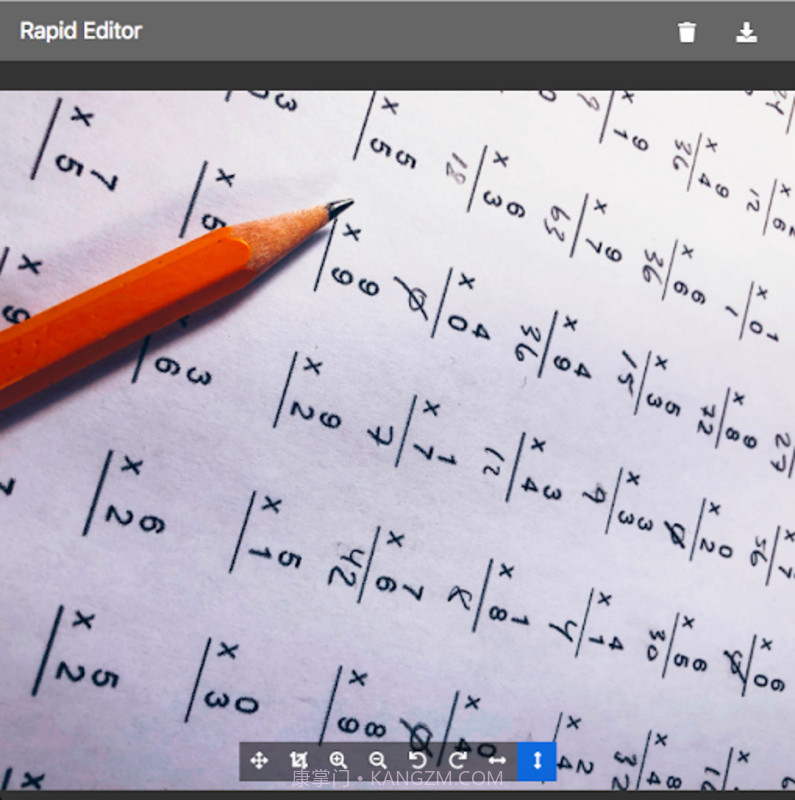The height and width of the screenshot is (800, 795).
Task: Select the Move/pan tool in bottom toolbar
Action: 259,761
